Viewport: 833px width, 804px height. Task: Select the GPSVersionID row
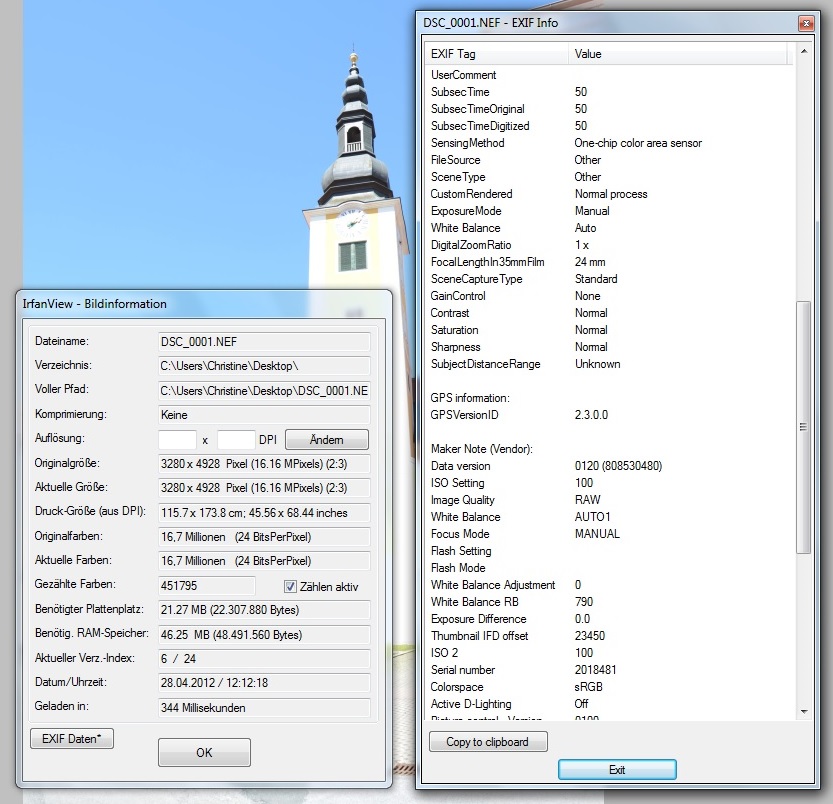pyautogui.click(x=464, y=415)
